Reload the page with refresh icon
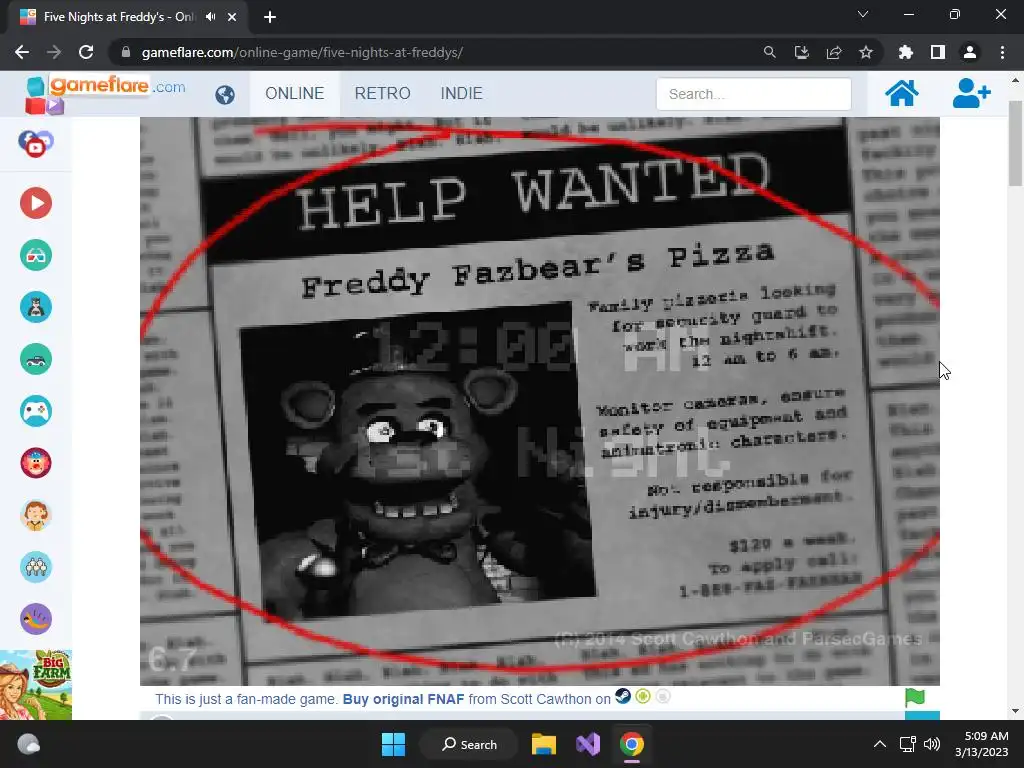This screenshot has height=768, width=1024. [86, 52]
